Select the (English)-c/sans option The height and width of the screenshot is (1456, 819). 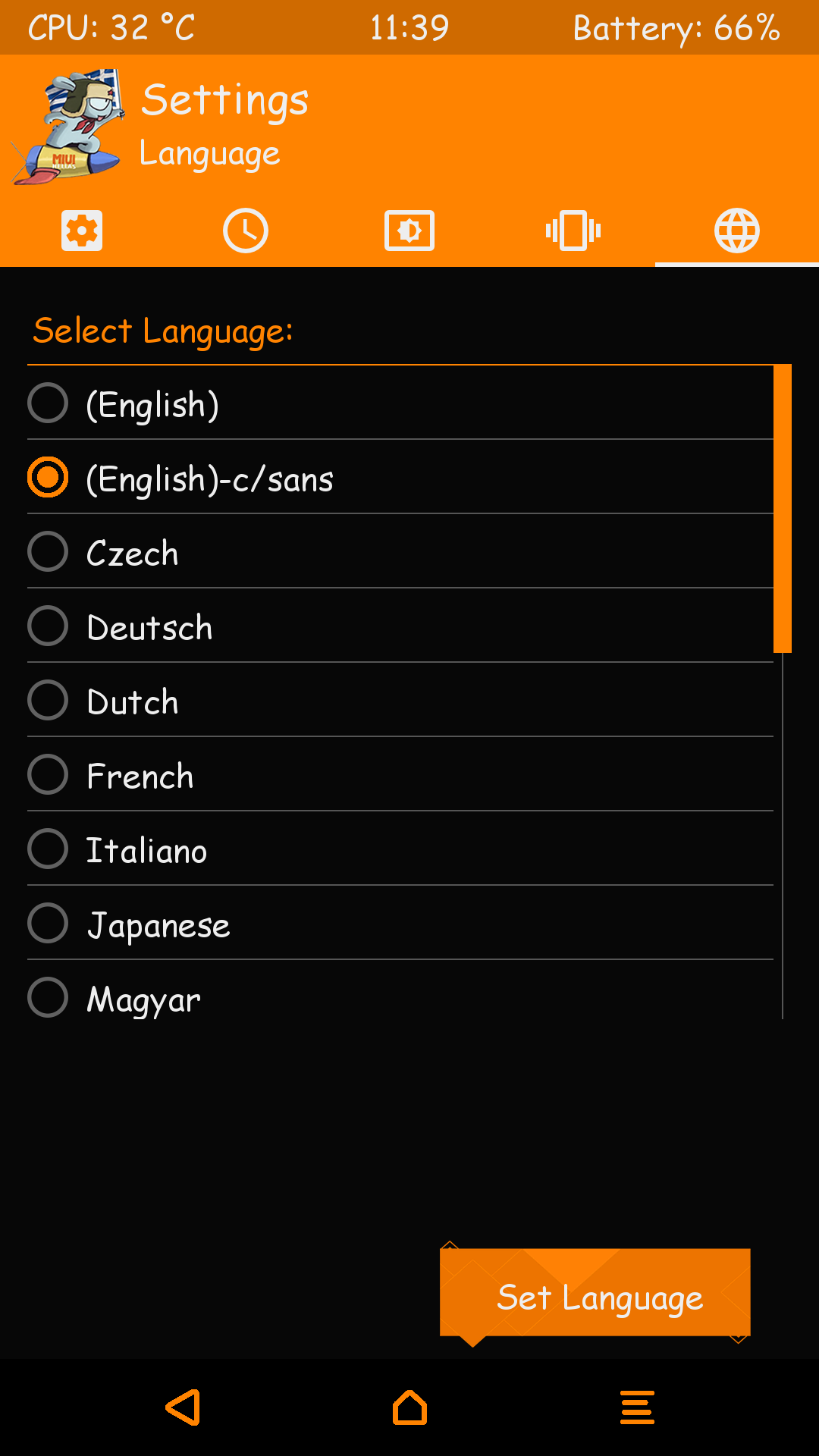(48, 477)
